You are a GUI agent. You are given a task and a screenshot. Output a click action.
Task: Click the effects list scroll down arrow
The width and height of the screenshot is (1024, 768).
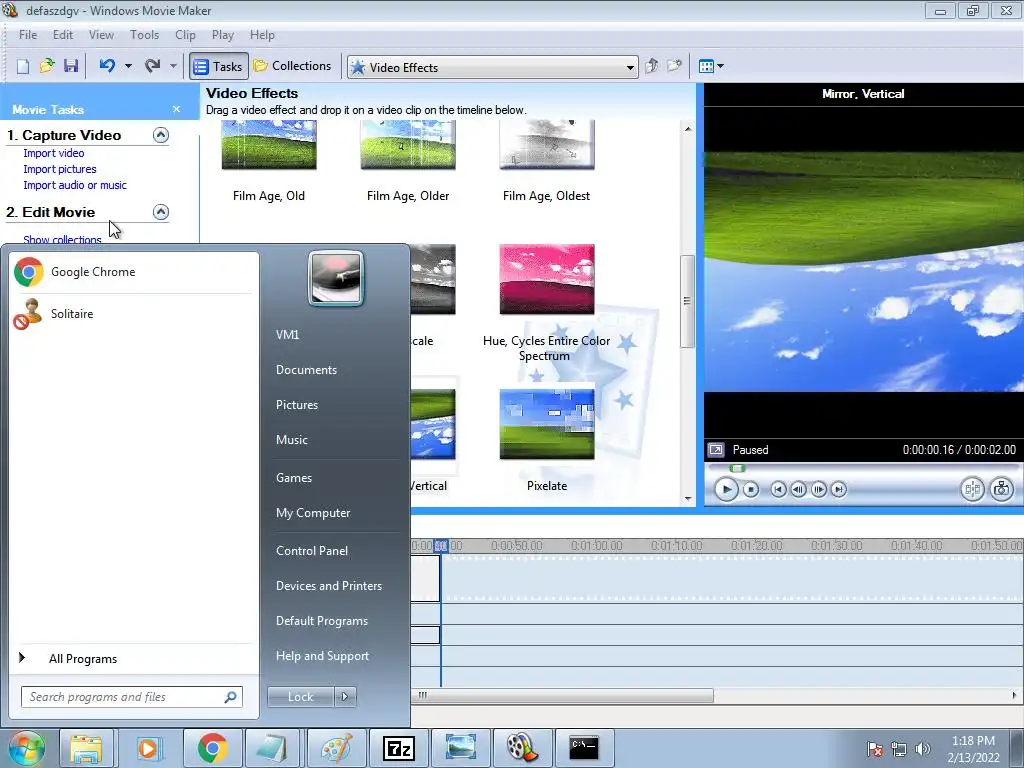coord(688,498)
